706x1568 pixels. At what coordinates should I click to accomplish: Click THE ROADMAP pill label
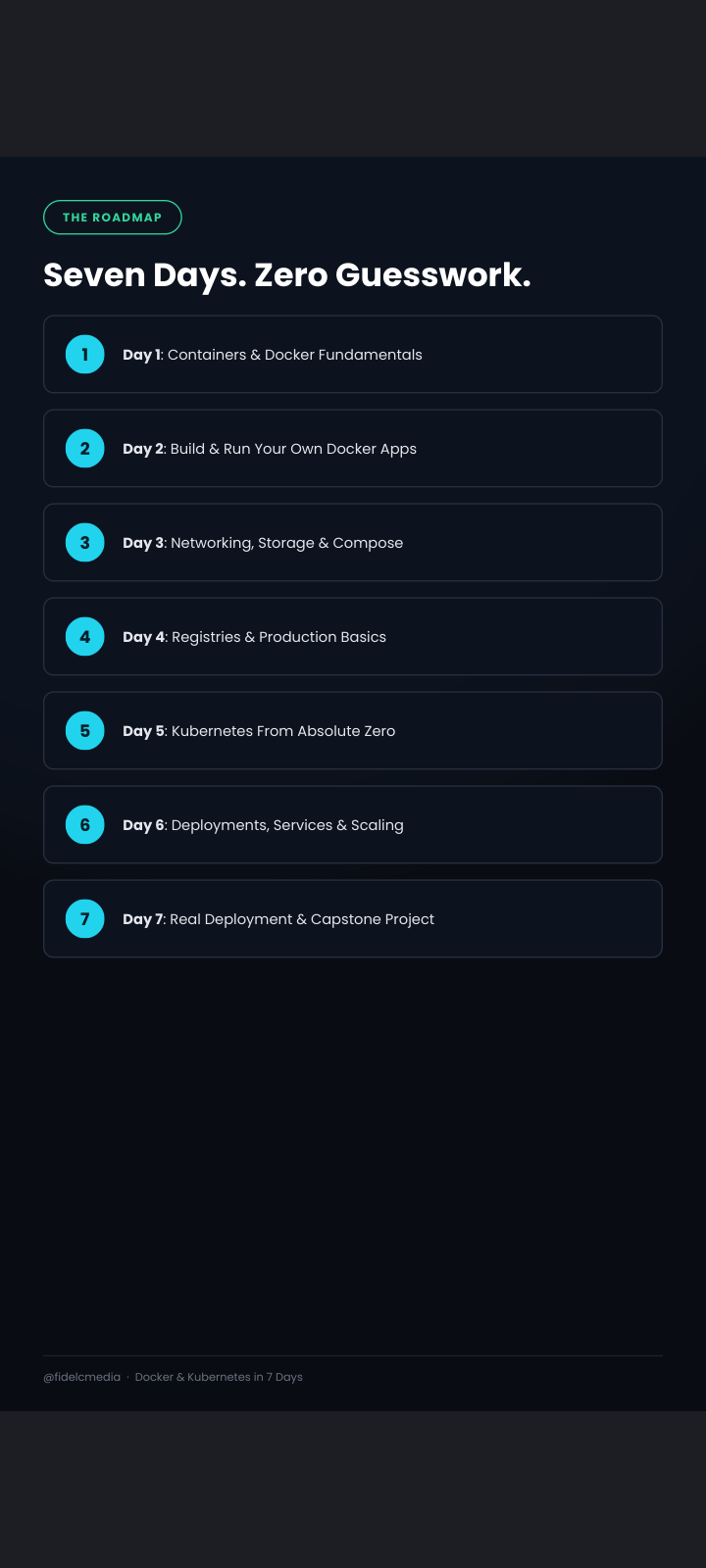pos(113,218)
